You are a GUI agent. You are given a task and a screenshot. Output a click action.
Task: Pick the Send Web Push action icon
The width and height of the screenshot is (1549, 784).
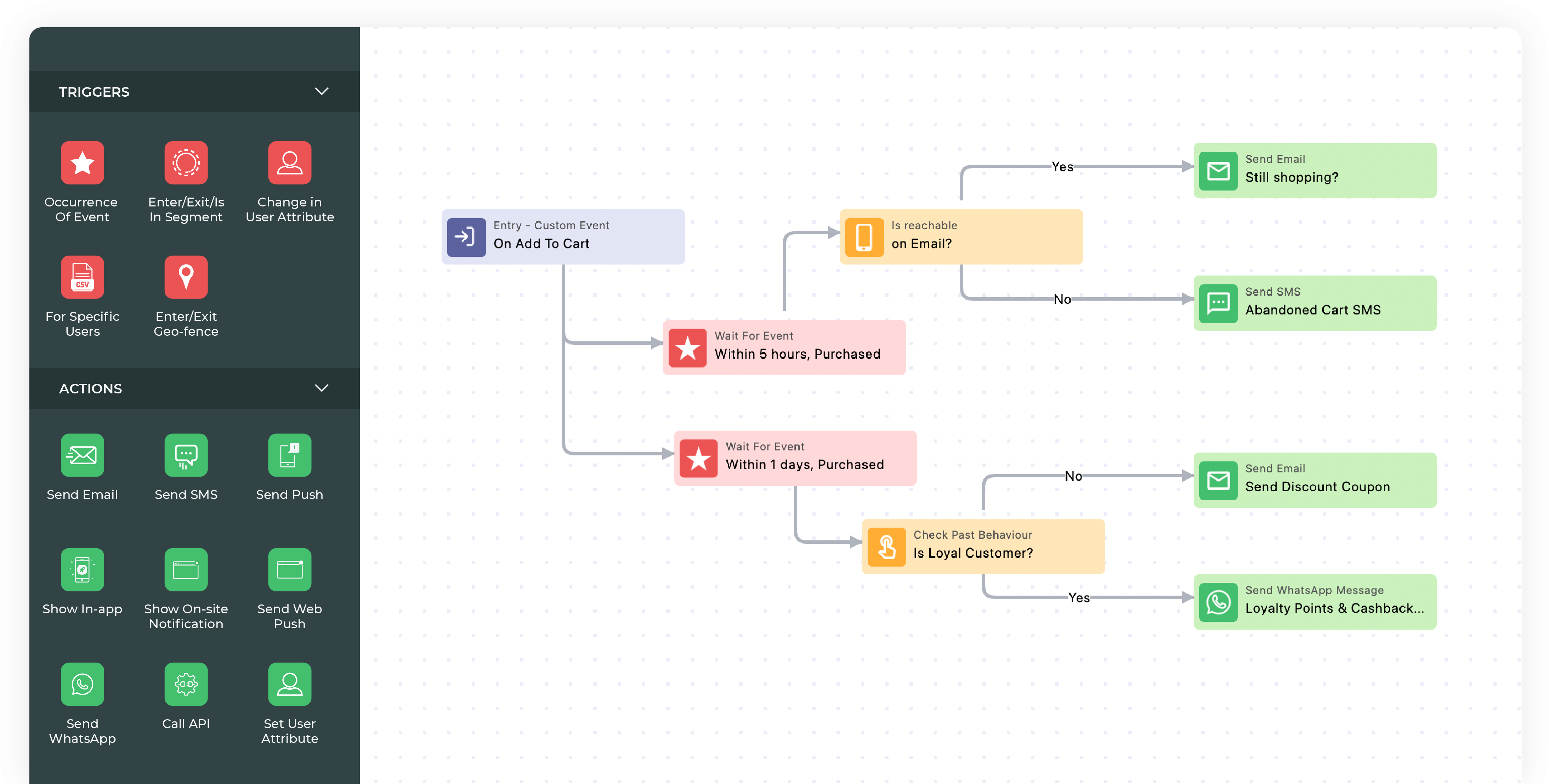[x=290, y=569]
